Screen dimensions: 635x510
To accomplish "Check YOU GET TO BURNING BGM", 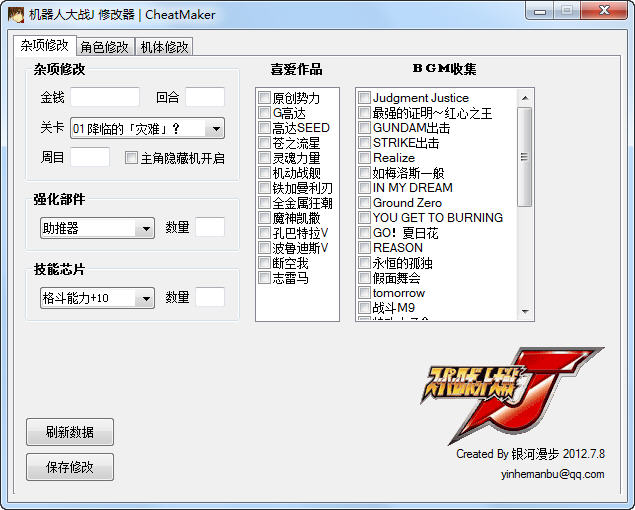I will [x=364, y=218].
